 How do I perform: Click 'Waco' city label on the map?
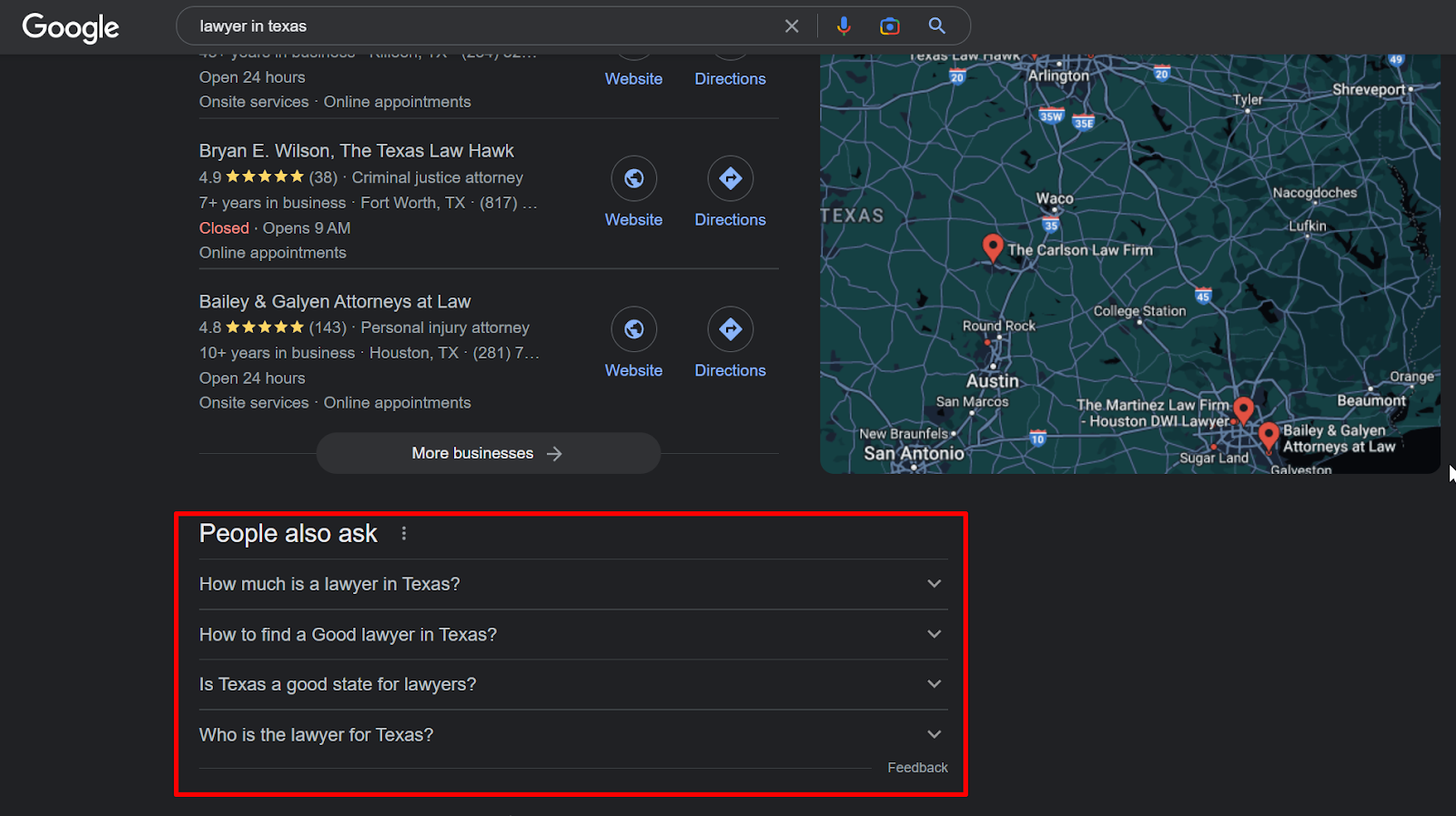coord(1055,198)
